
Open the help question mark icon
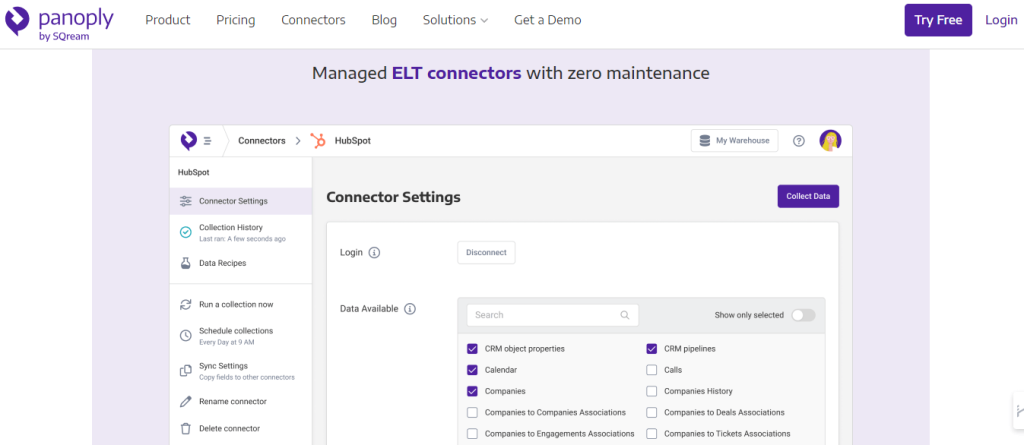point(799,140)
